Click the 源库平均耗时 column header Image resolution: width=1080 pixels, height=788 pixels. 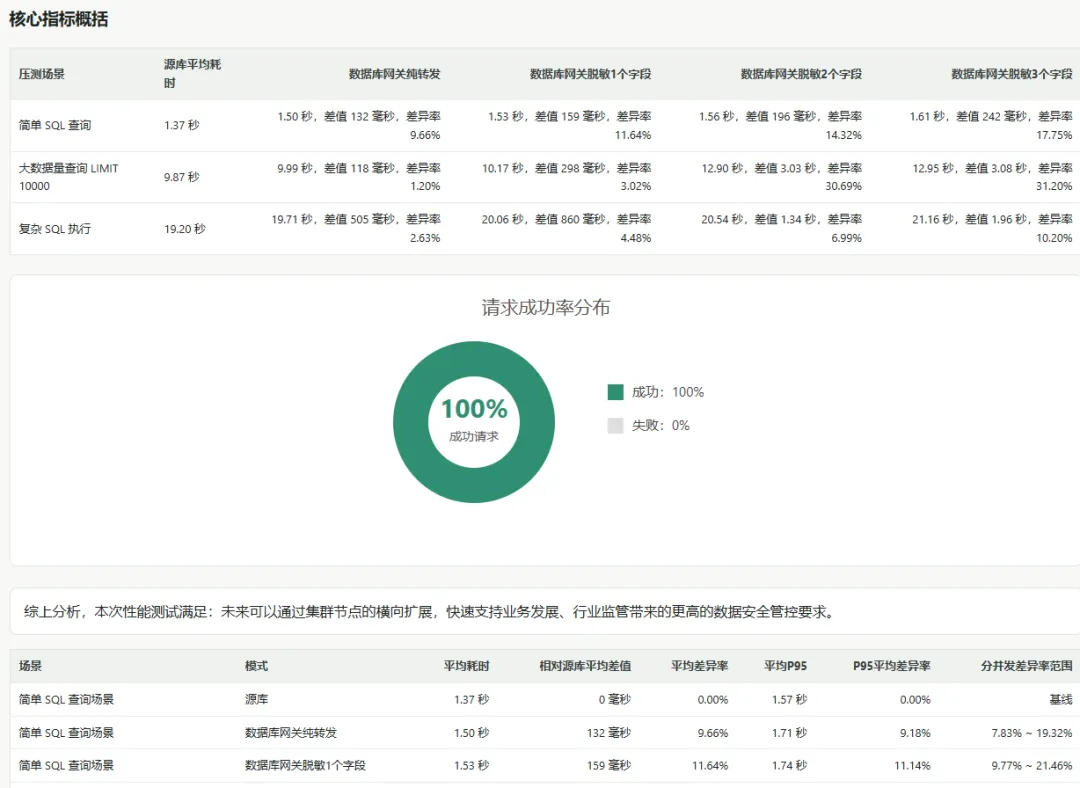[x=192, y=74]
